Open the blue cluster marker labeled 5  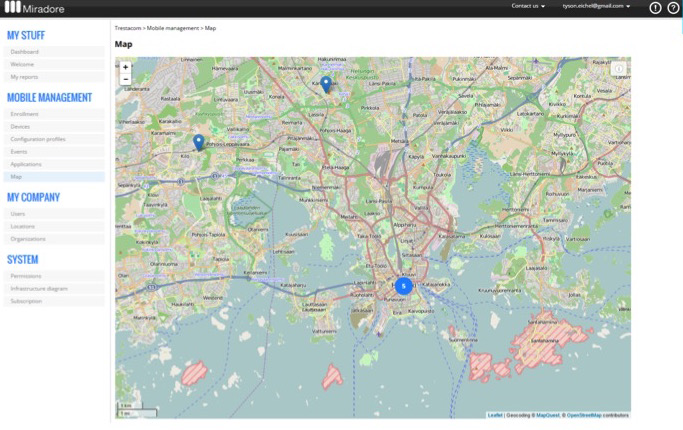(x=404, y=286)
